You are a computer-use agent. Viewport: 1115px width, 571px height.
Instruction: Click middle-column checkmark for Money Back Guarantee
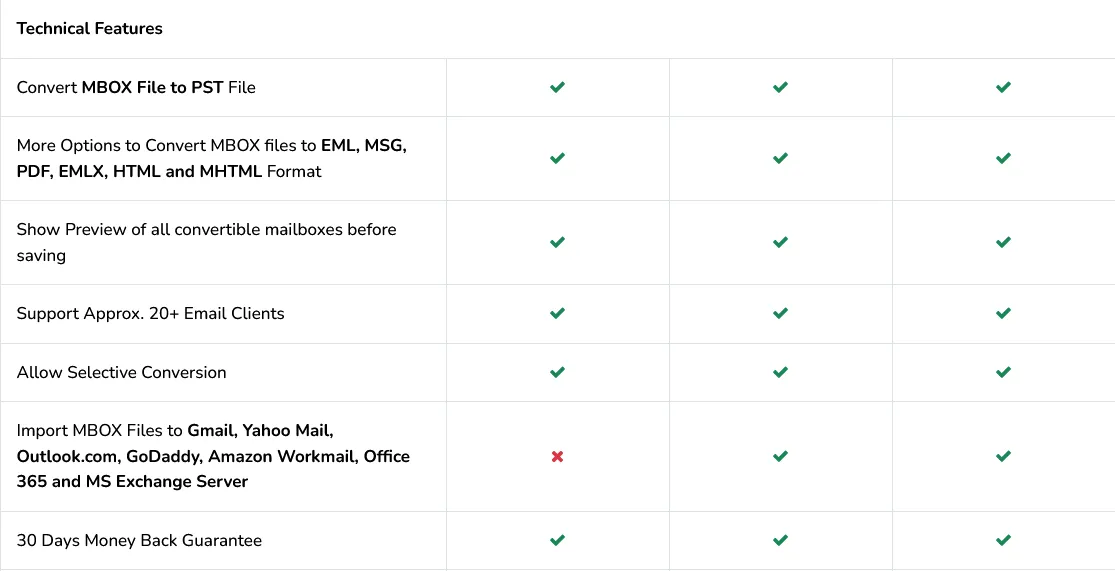pyautogui.click(x=780, y=540)
